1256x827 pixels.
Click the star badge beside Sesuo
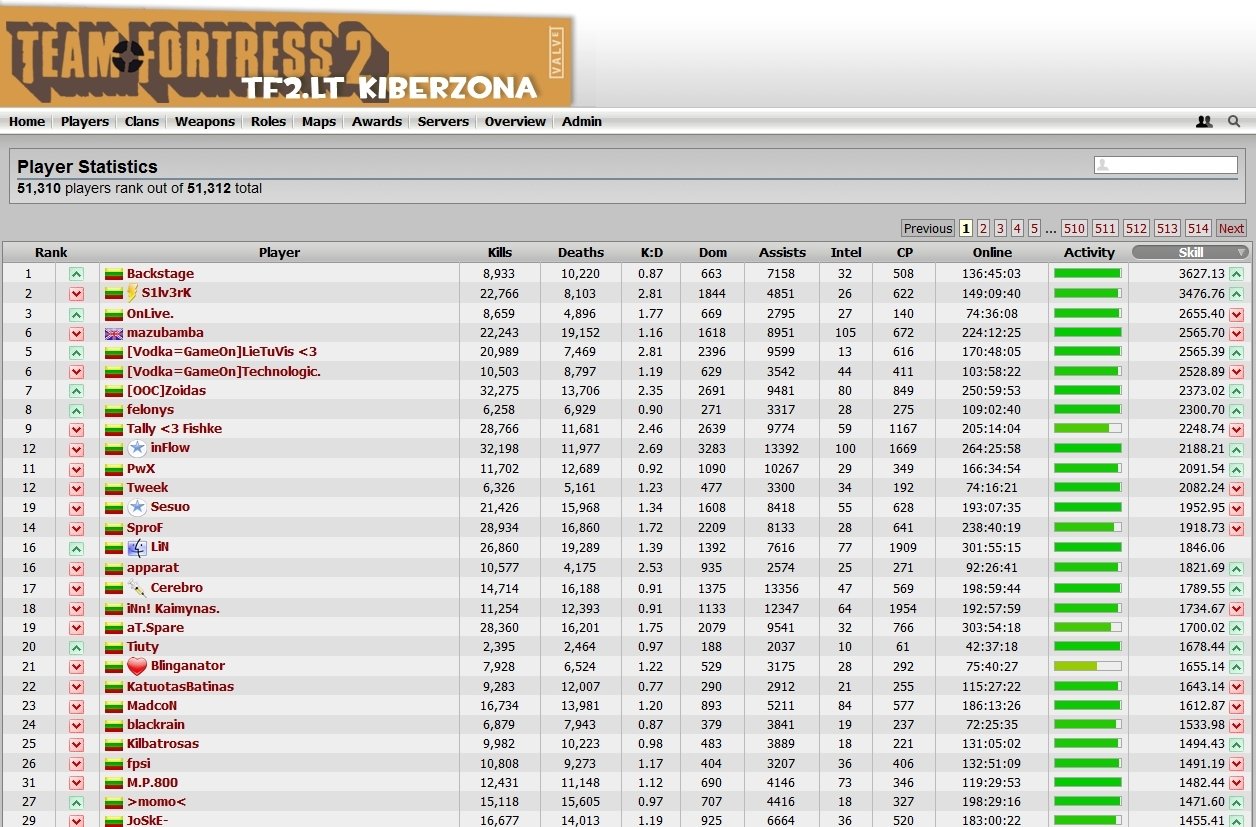(x=137, y=507)
